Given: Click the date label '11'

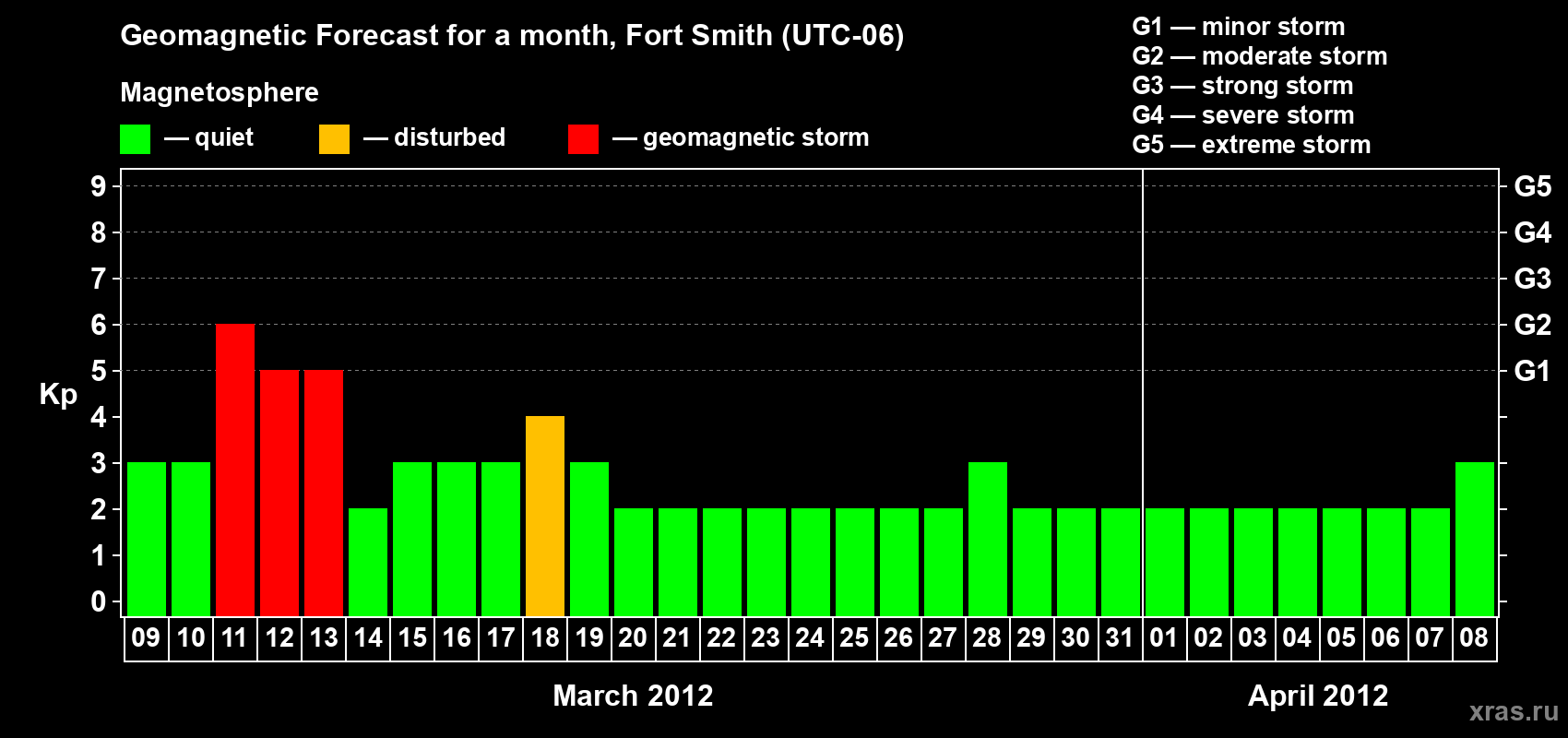Looking at the screenshot, I should point(234,637).
